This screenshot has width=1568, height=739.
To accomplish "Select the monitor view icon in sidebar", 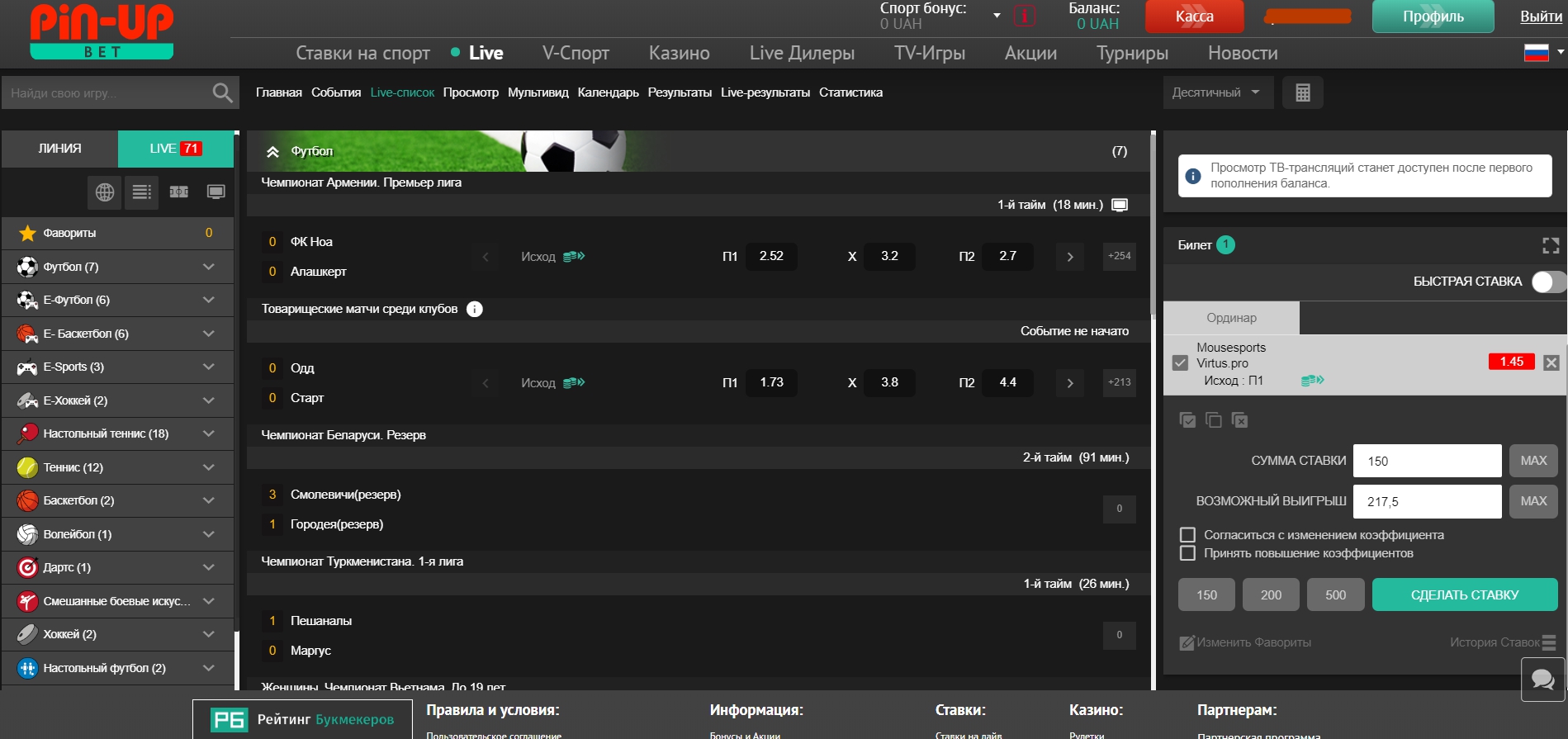I will 216,192.
